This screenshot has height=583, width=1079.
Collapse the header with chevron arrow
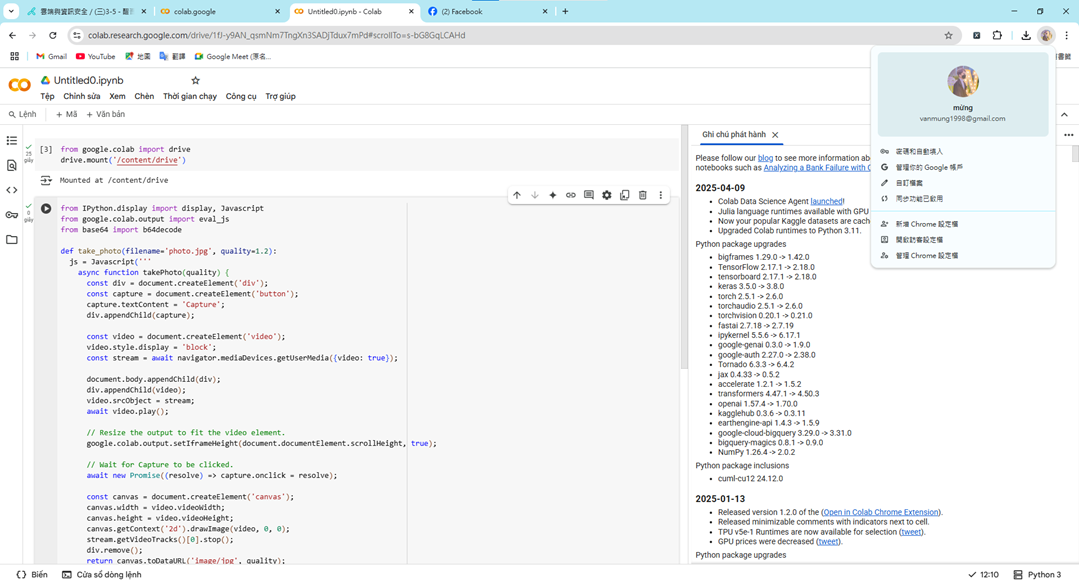1064,115
